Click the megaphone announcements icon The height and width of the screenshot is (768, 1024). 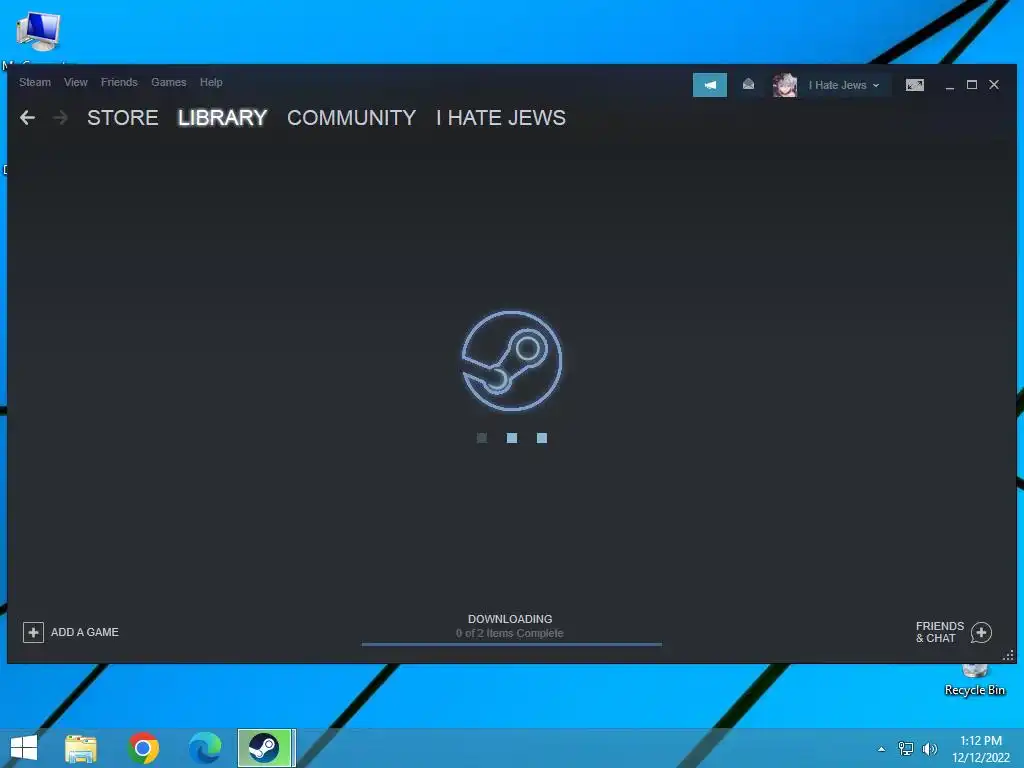point(710,85)
